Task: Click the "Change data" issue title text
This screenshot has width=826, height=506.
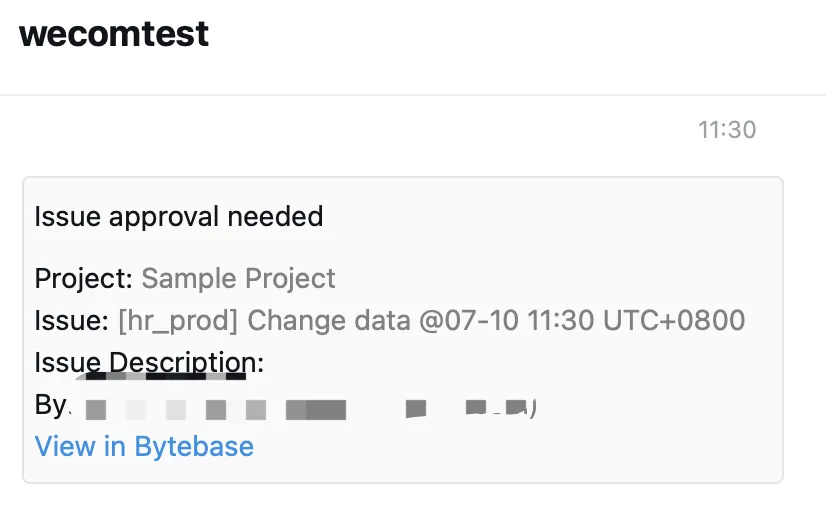Action: tap(328, 321)
